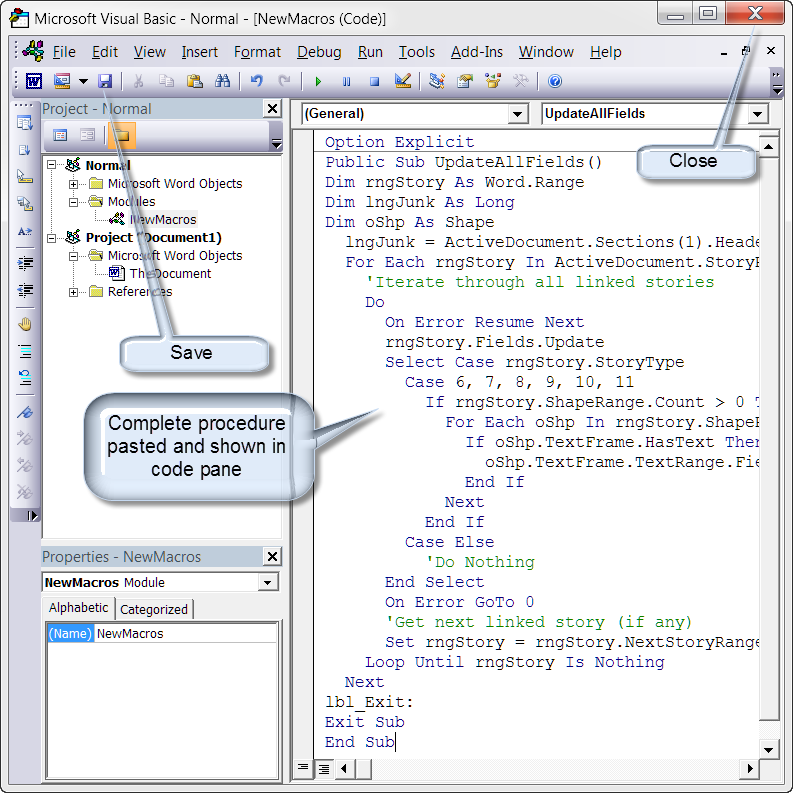The height and width of the screenshot is (793, 793).
Task: Expand the References folder node
Action: click(x=74, y=292)
